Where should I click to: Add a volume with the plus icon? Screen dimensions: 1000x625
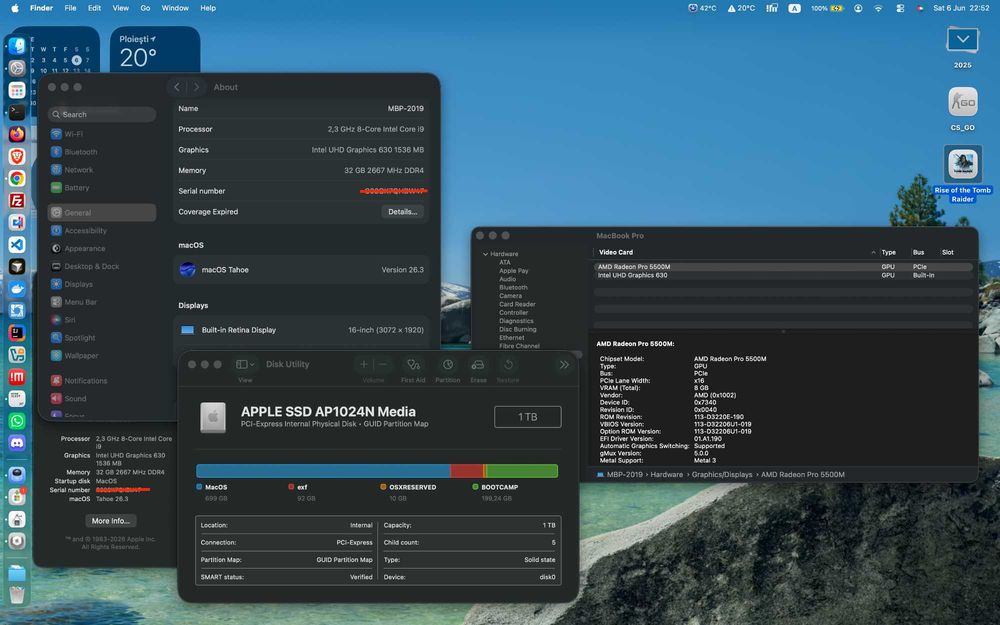tap(364, 364)
